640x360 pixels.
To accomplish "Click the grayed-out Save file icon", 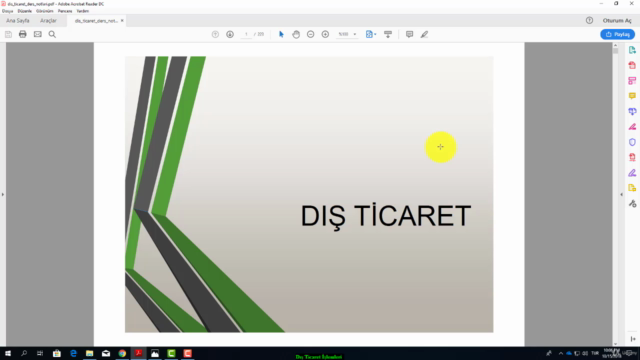I will click(x=8, y=34).
